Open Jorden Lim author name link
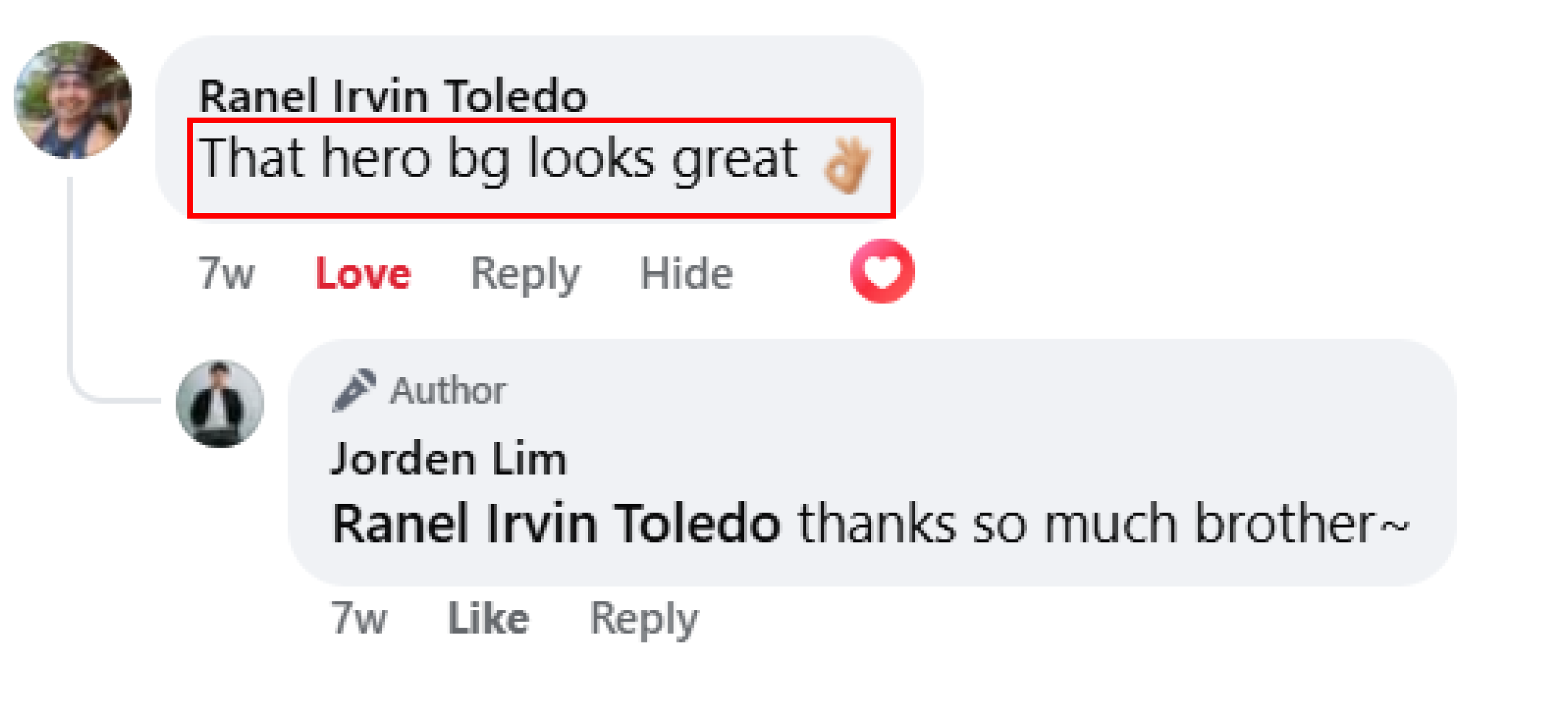The width and height of the screenshot is (1568, 722). (x=449, y=459)
